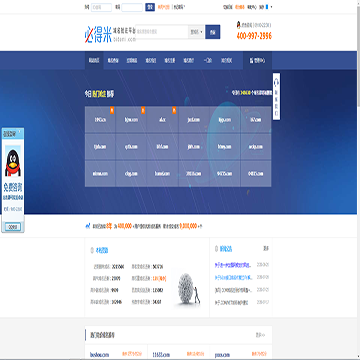Click the phone number 400-997-2996

tap(254, 36)
